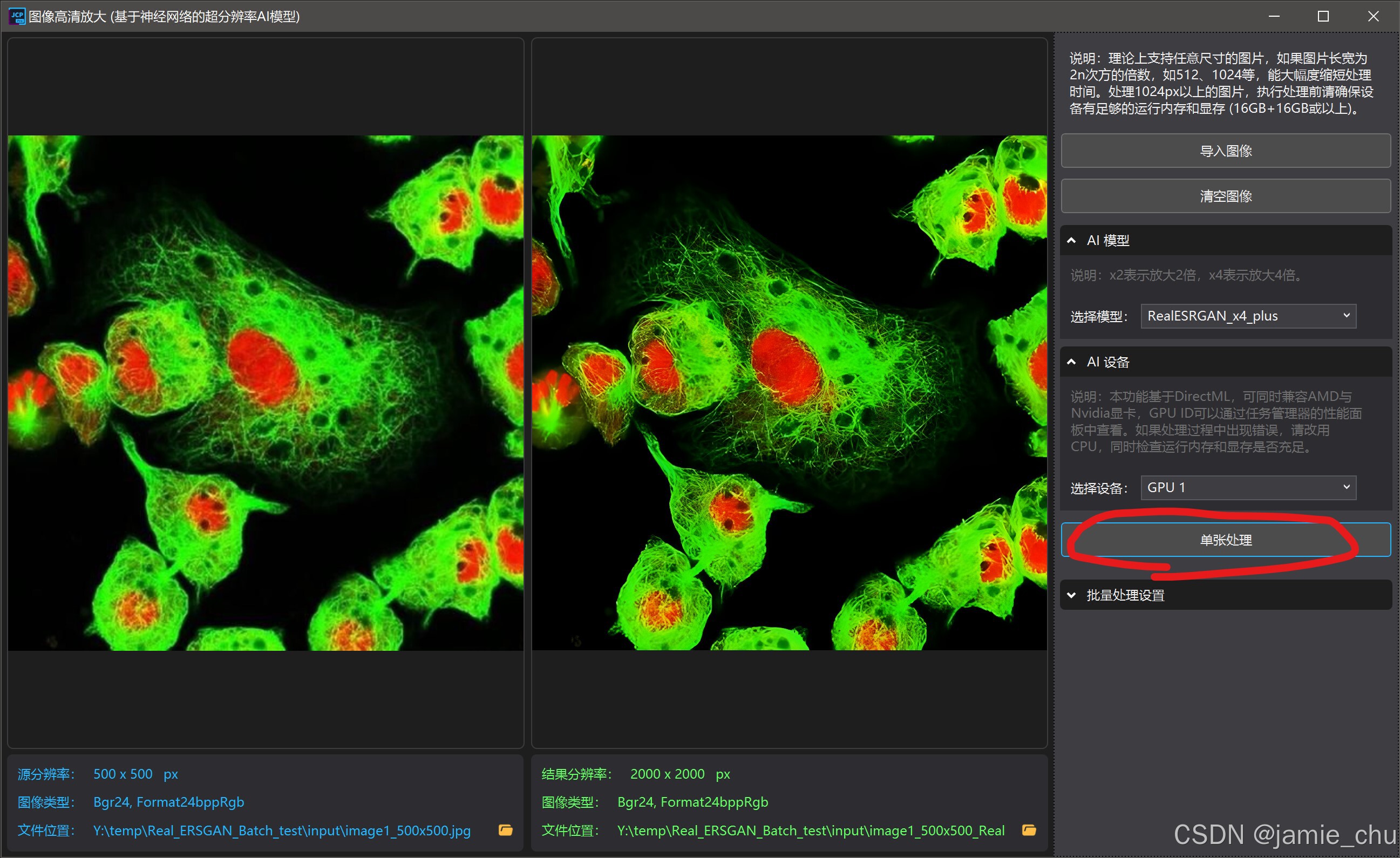
Task: Click the upscaled result image preview
Action: [789, 393]
